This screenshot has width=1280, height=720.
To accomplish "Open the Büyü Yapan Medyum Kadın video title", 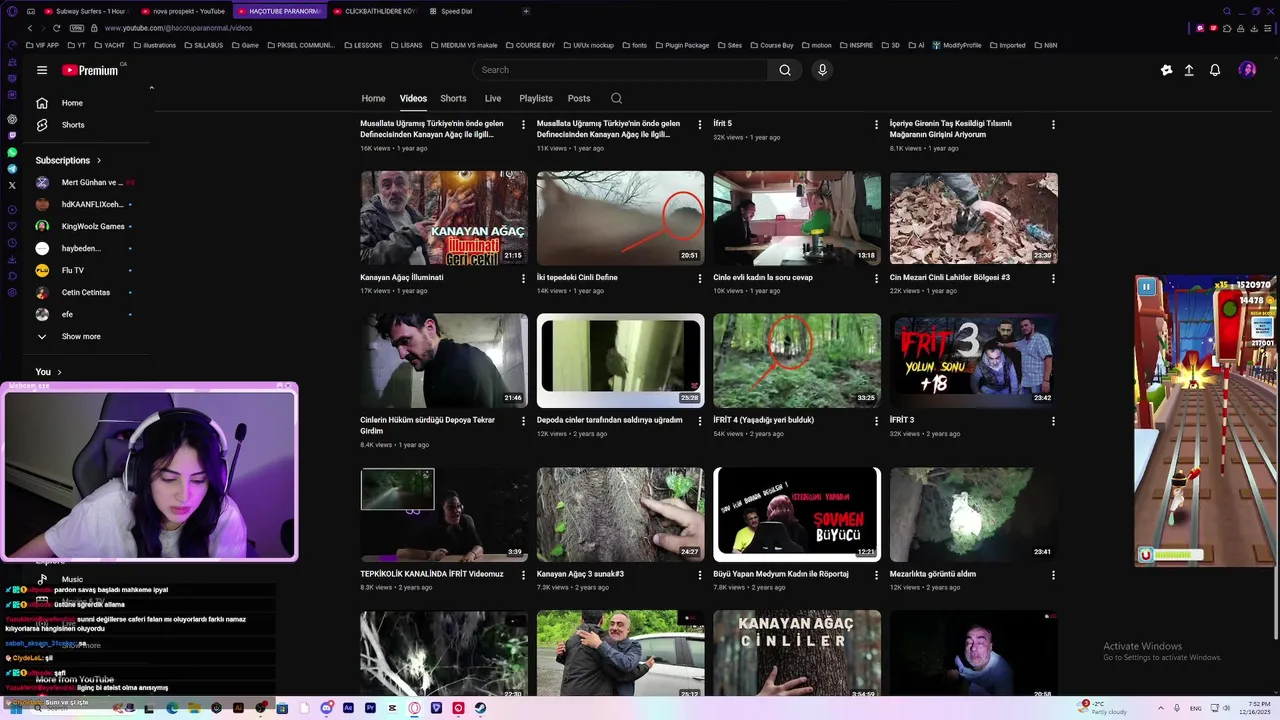I will pos(781,574).
